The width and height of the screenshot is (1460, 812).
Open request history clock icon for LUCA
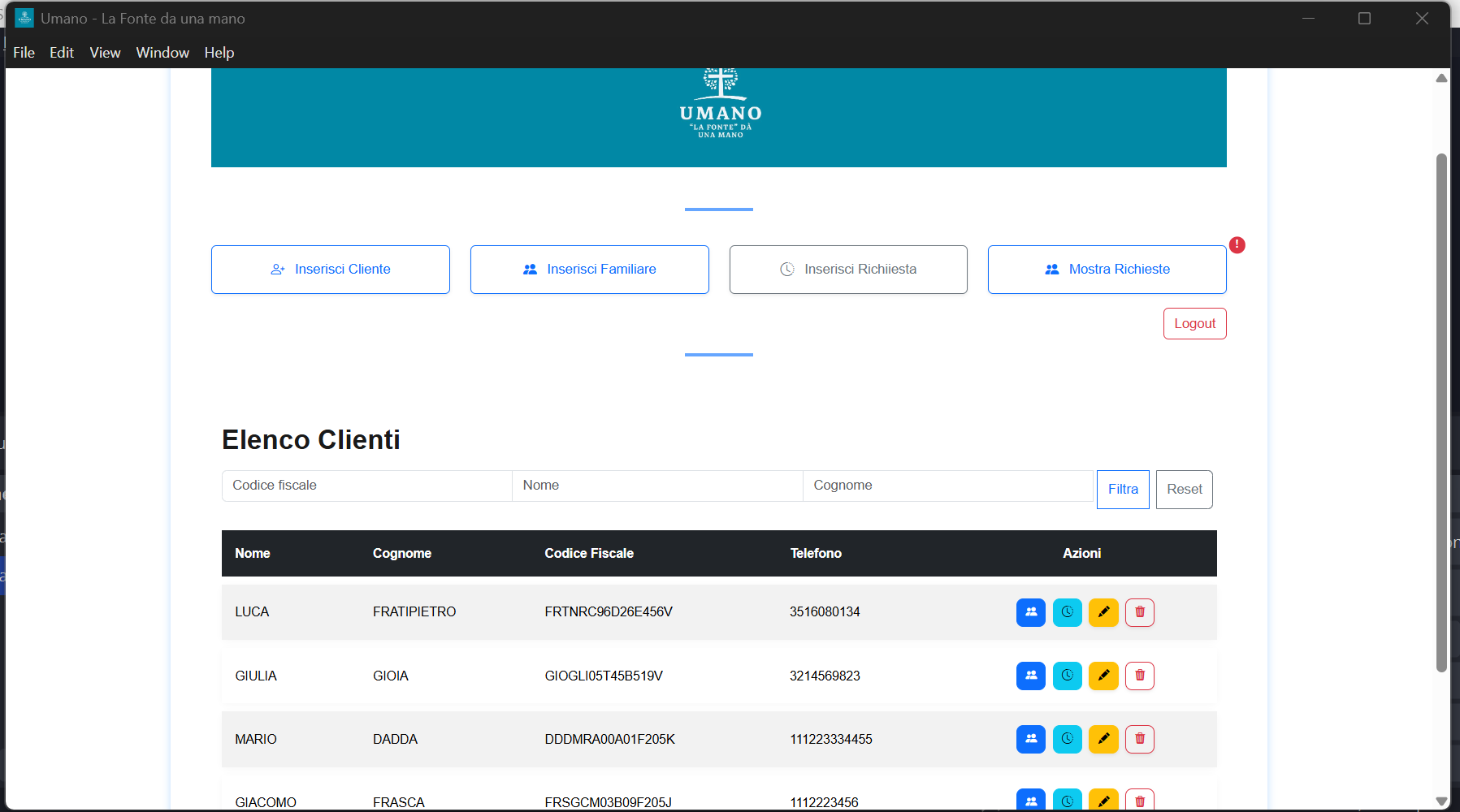tap(1067, 612)
